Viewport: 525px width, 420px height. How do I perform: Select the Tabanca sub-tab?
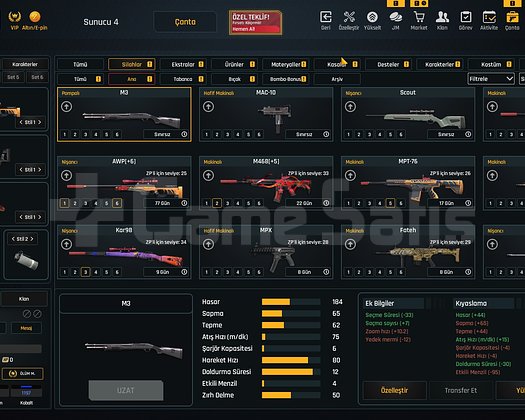[183, 79]
